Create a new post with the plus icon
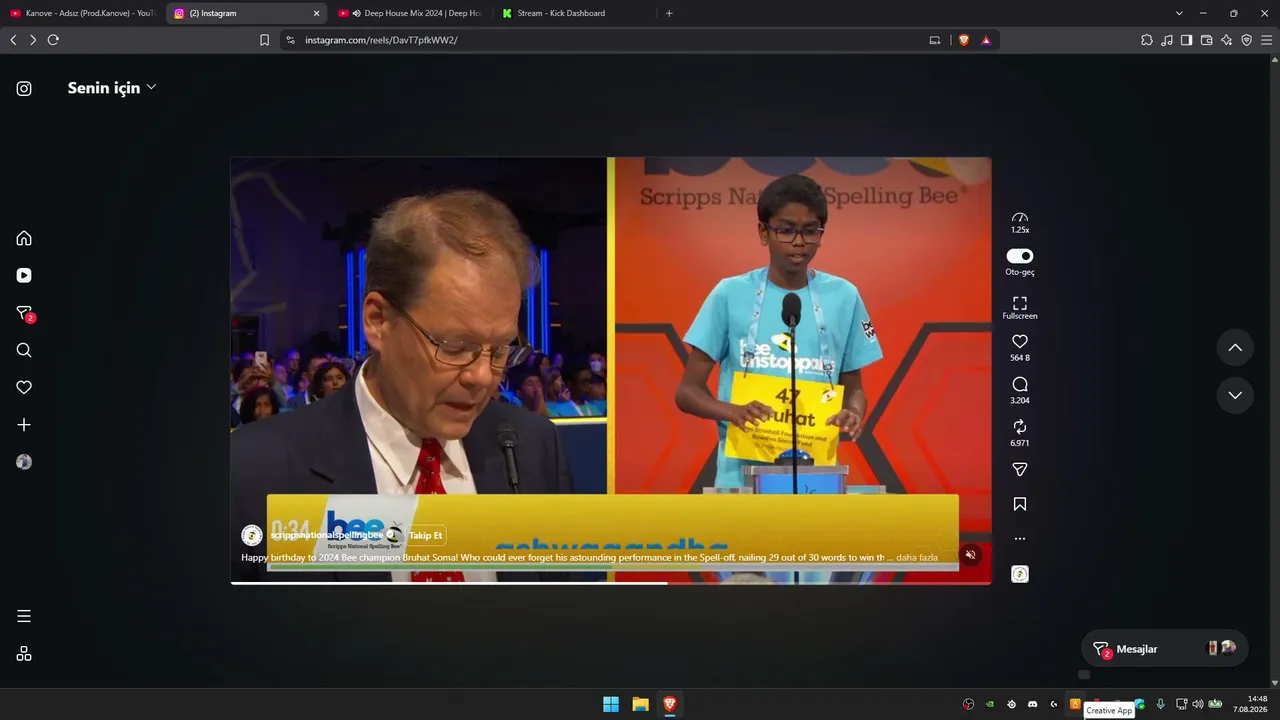This screenshot has height=720, width=1280. pyautogui.click(x=24, y=425)
